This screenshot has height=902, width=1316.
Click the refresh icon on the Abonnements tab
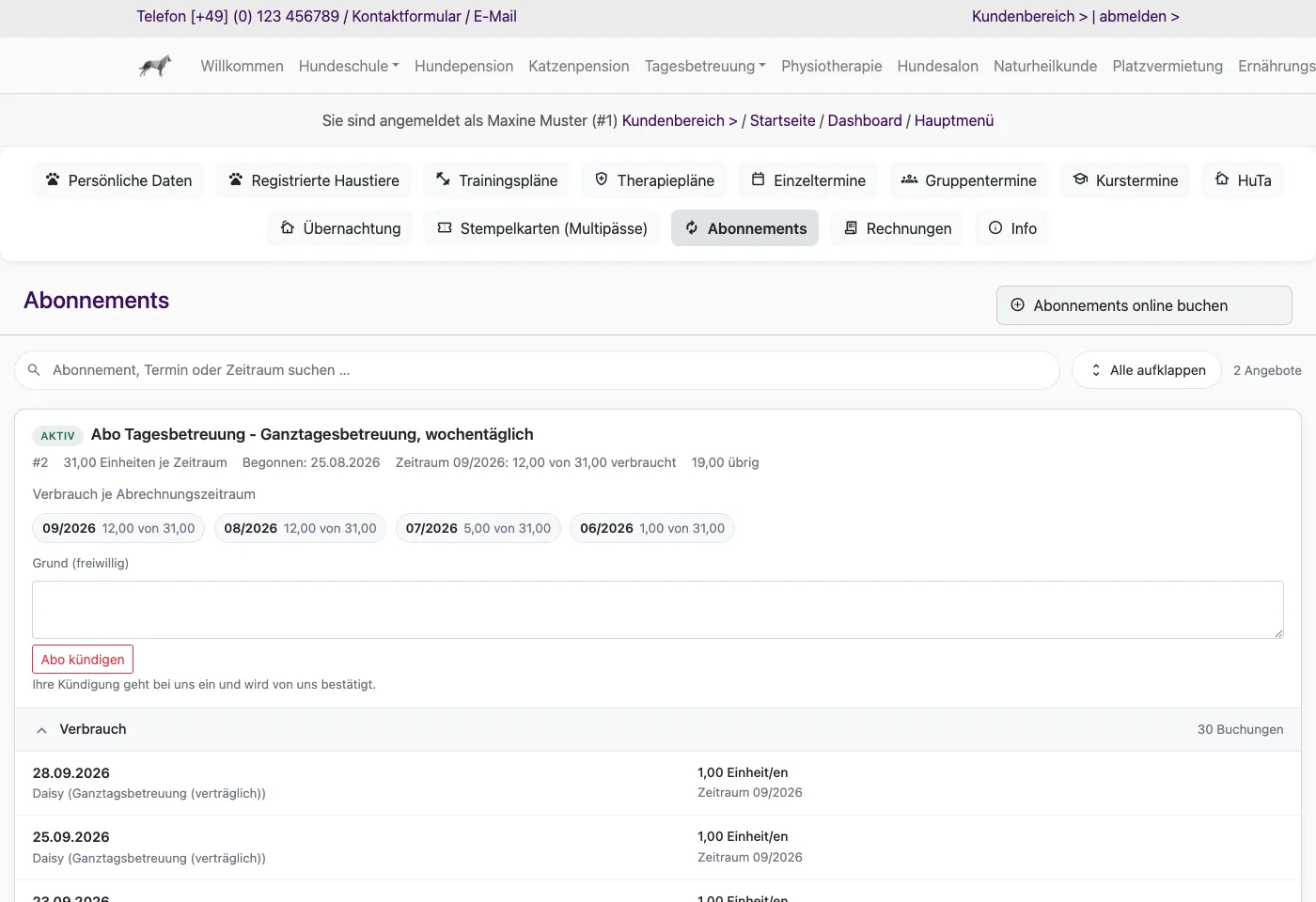click(692, 227)
